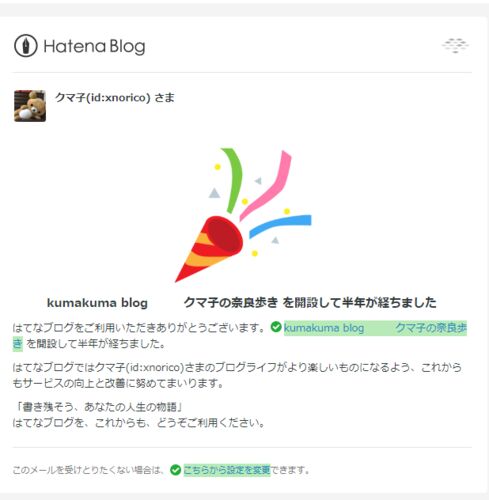Screen dimensions: 489x500
Task: Open the highlighted クマ子の奈良歩 link text
Action: coord(431,328)
